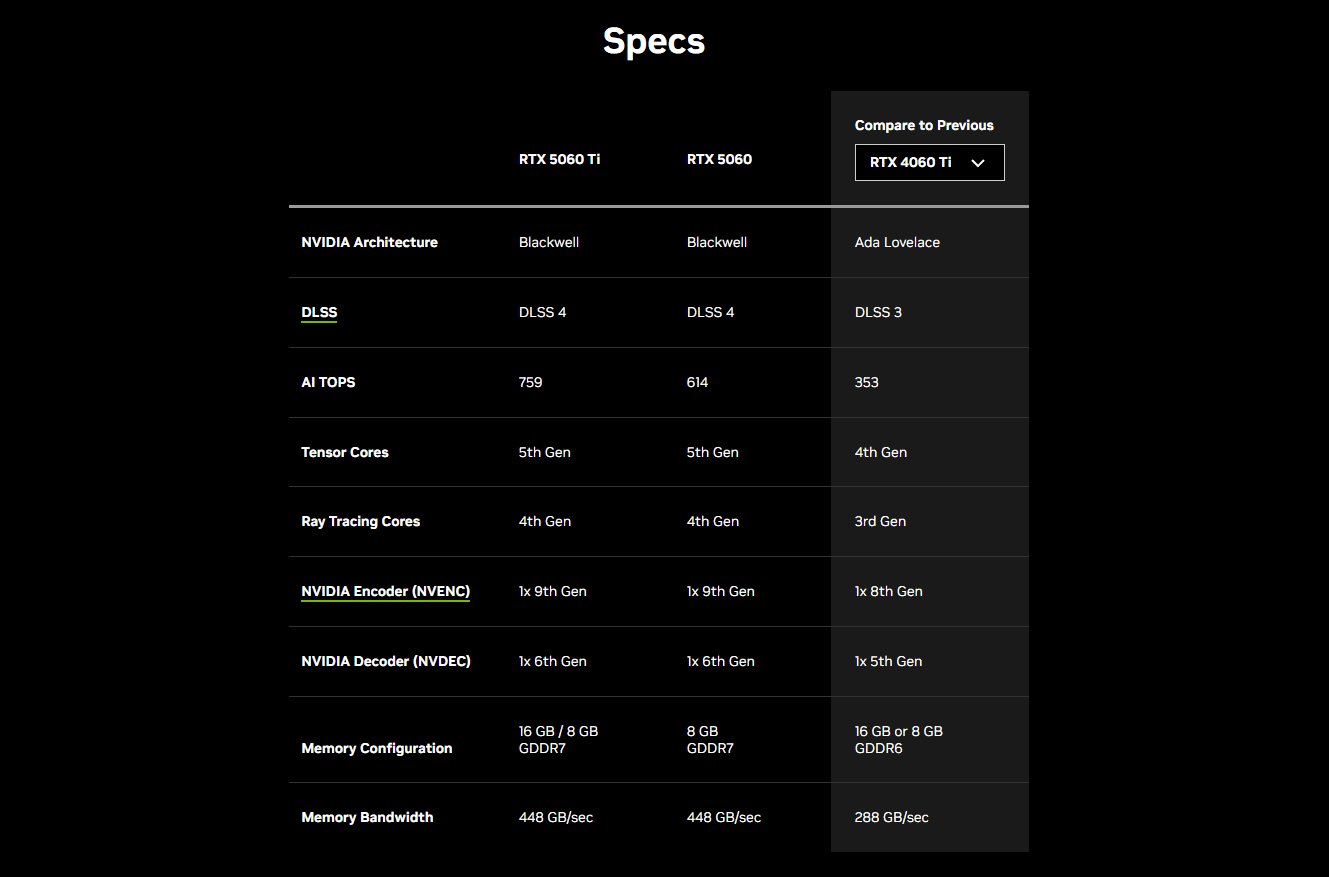This screenshot has height=877, width=1329.
Task: Click the AI TOPS row label
Action: pos(328,382)
